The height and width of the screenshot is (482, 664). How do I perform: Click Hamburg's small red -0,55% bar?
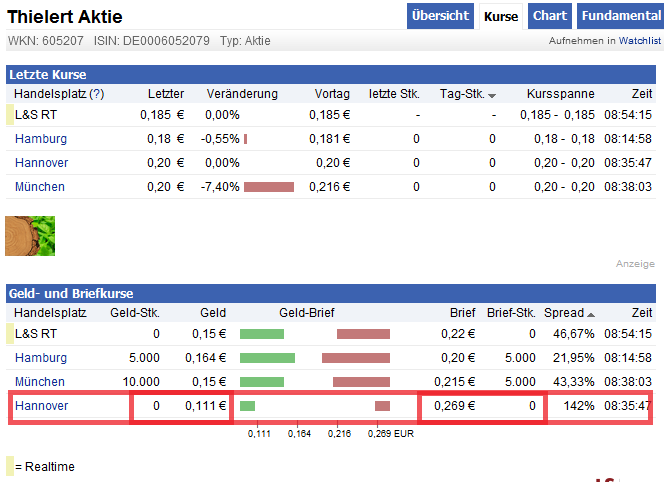[246, 139]
